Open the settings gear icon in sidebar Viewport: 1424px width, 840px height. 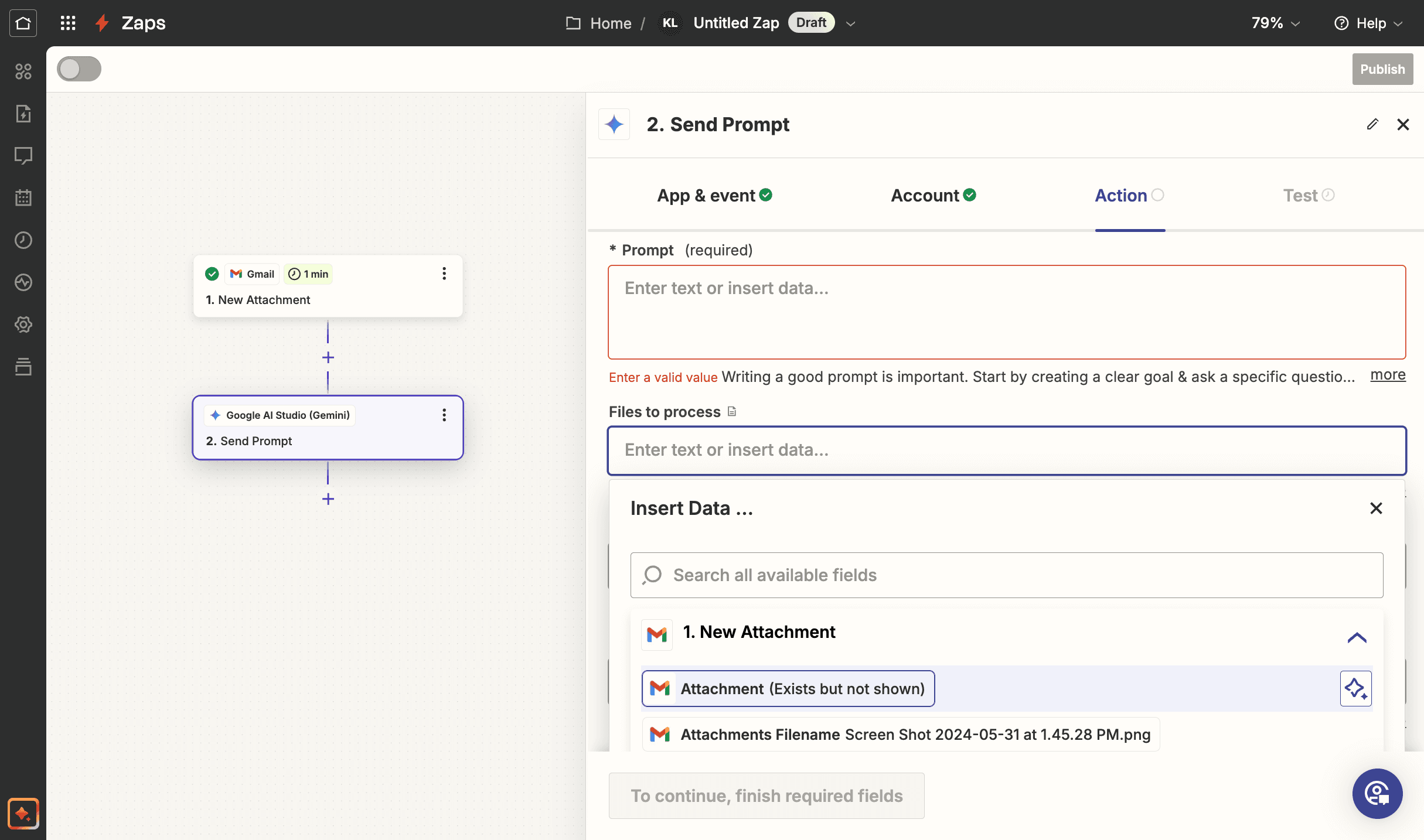click(x=23, y=325)
